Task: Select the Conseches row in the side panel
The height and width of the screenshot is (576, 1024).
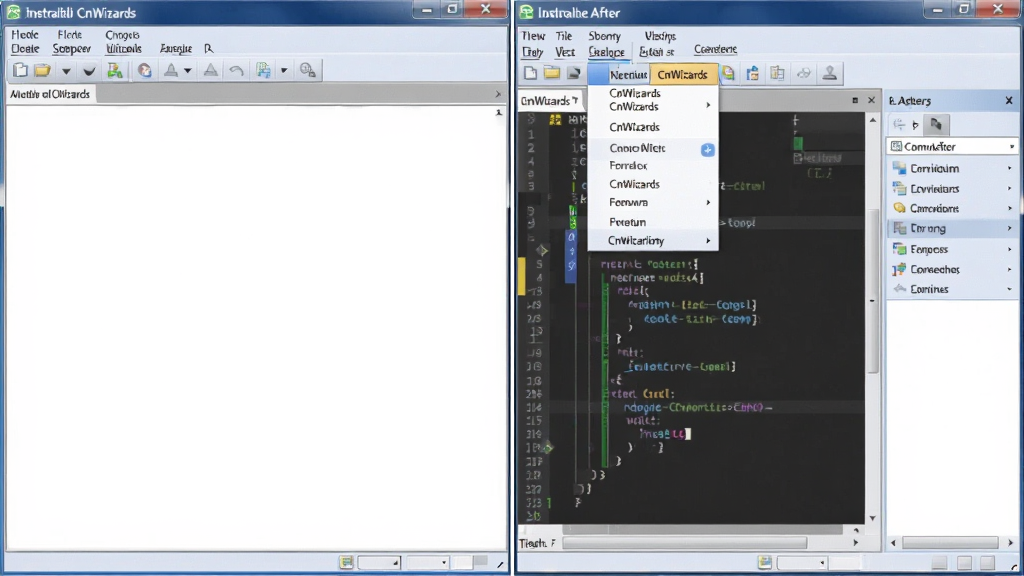Action: [x=952, y=269]
